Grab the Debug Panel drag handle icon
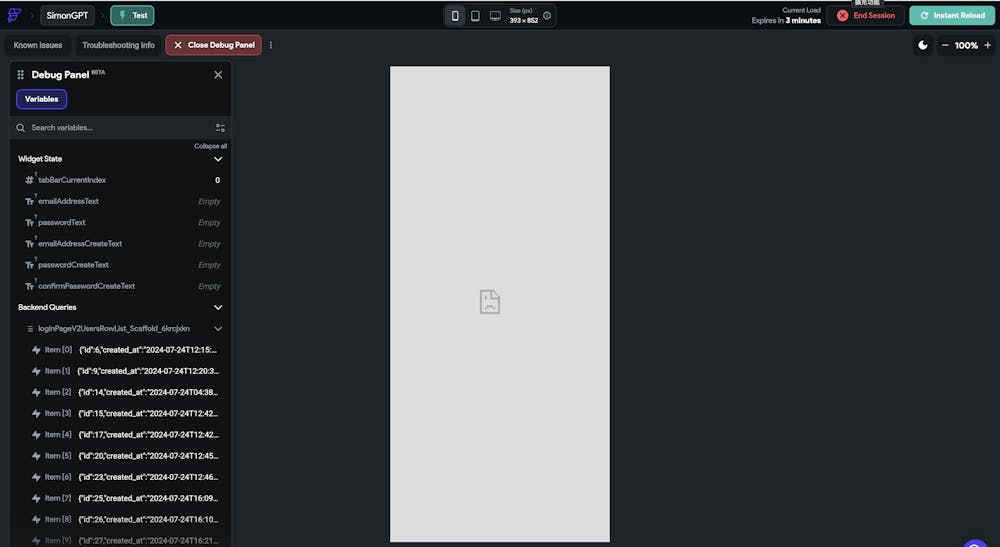 coord(20,75)
